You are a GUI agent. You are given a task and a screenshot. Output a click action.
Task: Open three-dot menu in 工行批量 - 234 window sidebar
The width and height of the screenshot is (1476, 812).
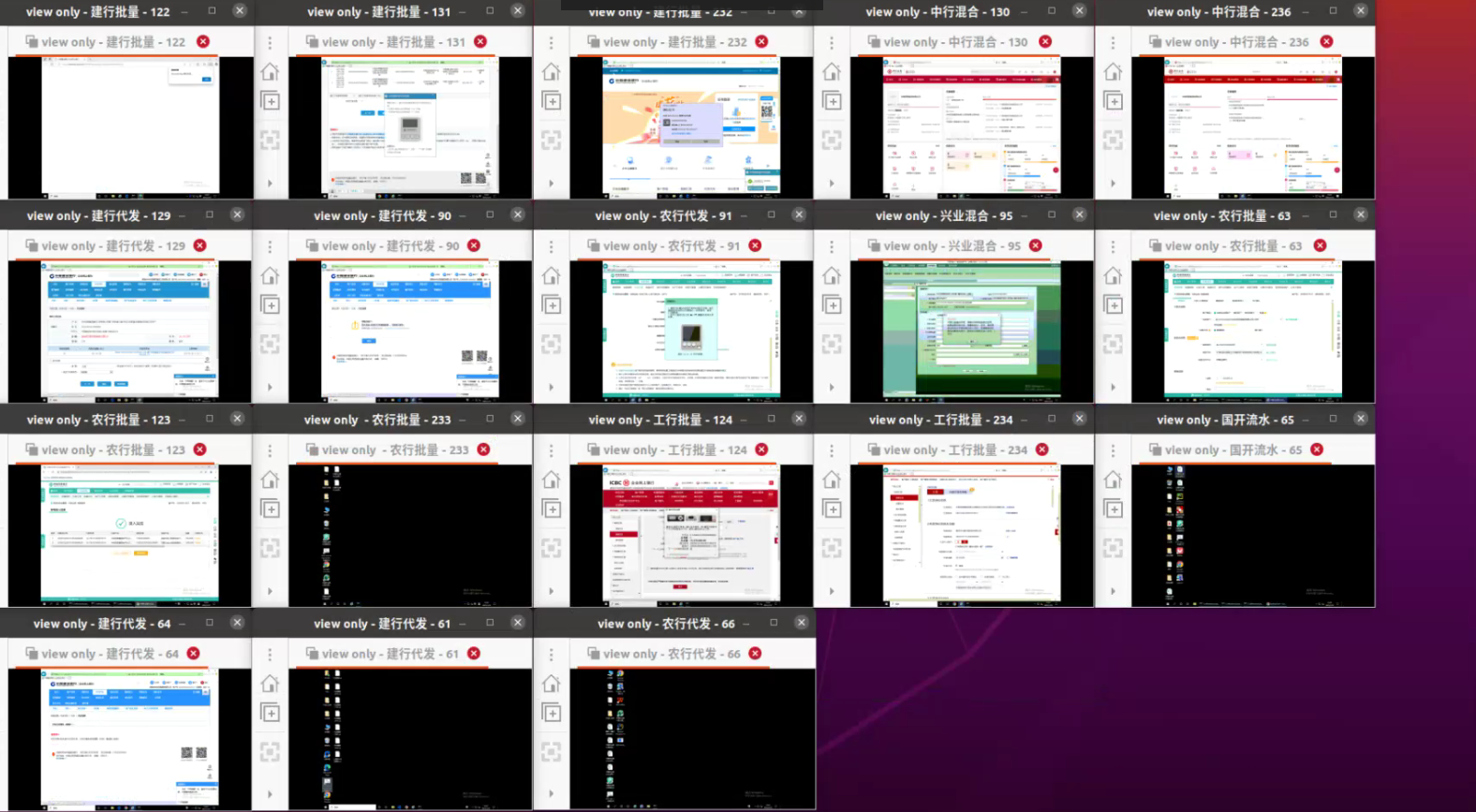(x=832, y=450)
